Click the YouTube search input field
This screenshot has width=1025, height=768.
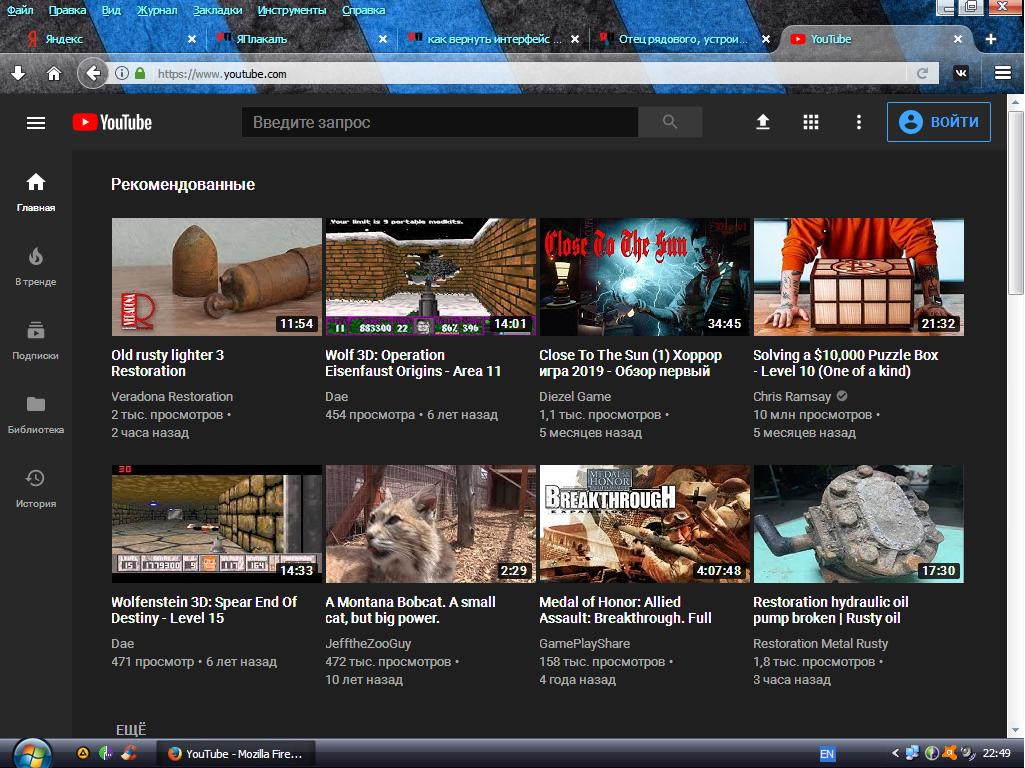tap(440, 122)
